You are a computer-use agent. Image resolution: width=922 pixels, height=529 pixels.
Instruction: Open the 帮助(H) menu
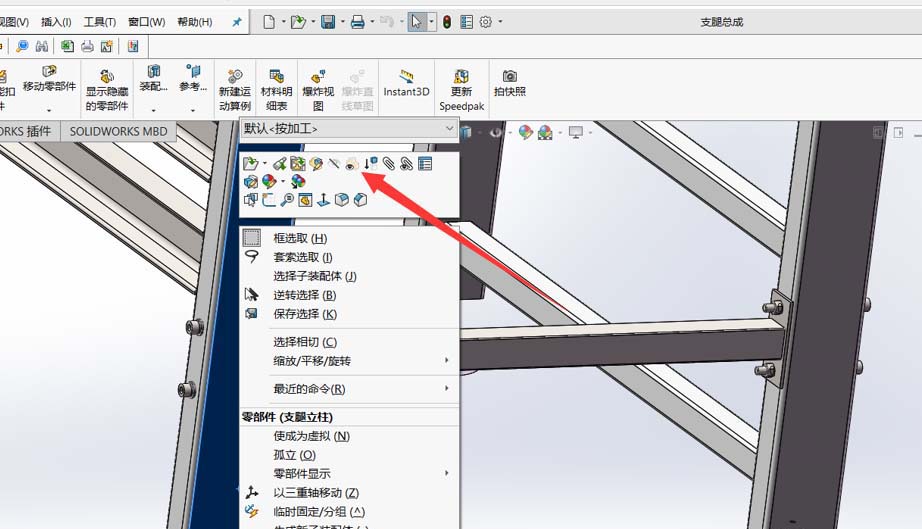coord(195,22)
